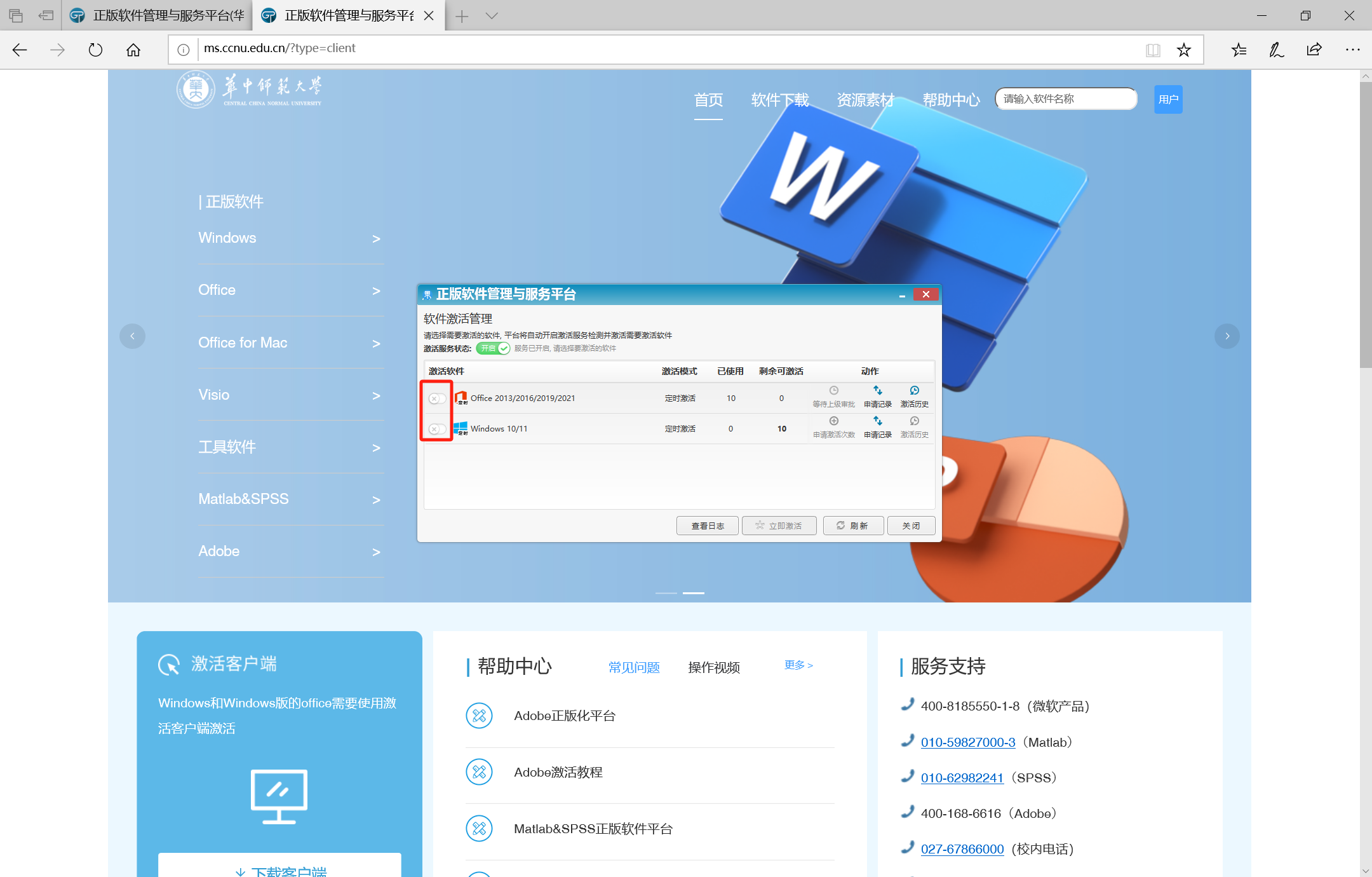Click the browser address bar URL
1372x877 pixels.
tap(279, 48)
